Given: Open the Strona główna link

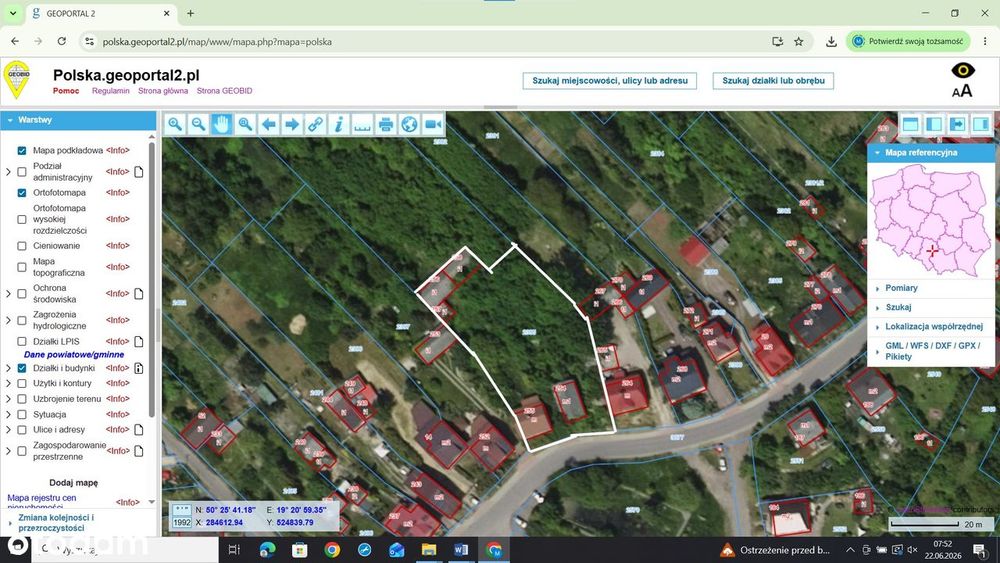Looking at the screenshot, I should [x=163, y=91].
